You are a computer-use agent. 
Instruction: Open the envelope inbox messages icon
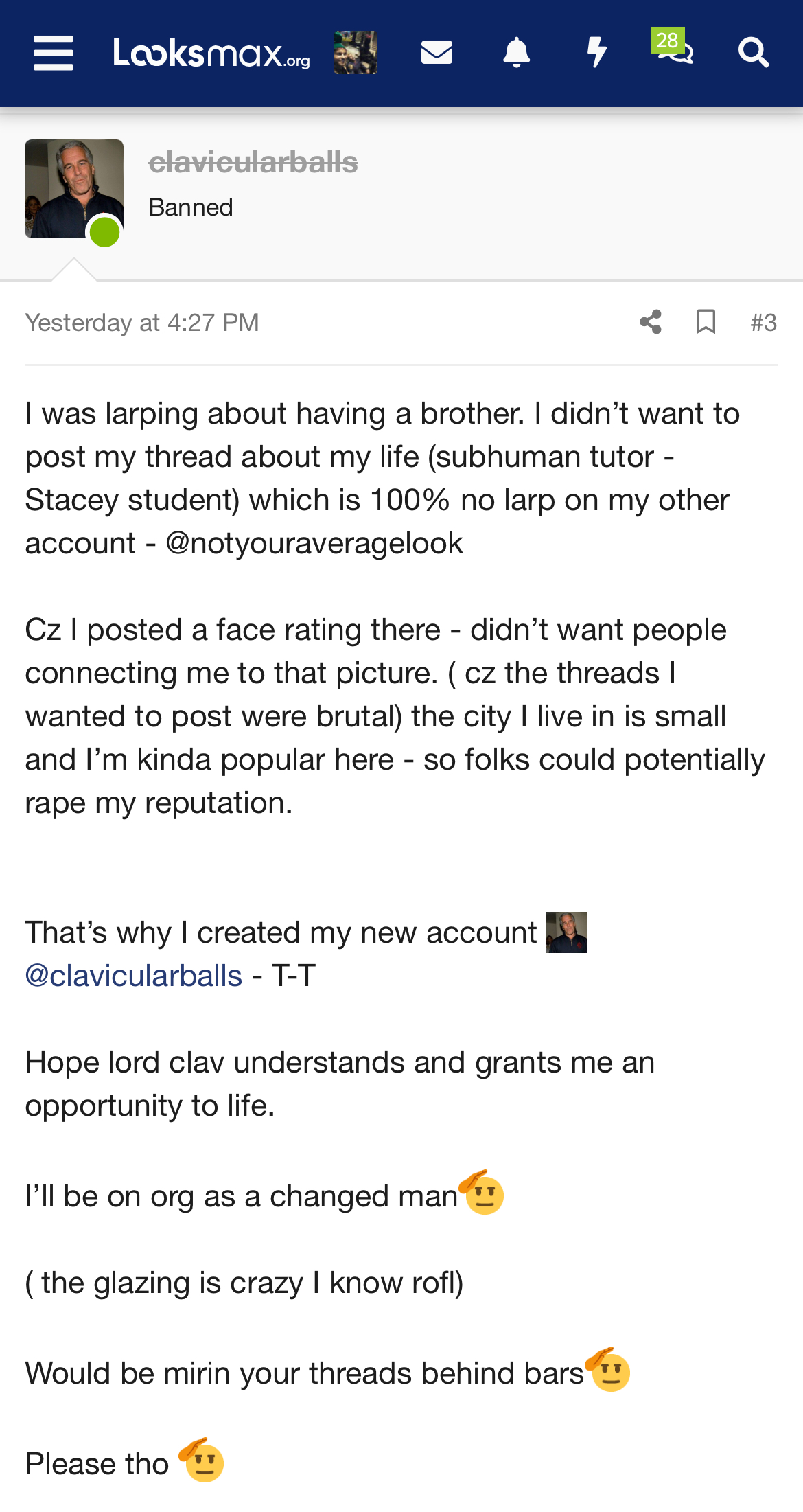pyautogui.click(x=437, y=52)
